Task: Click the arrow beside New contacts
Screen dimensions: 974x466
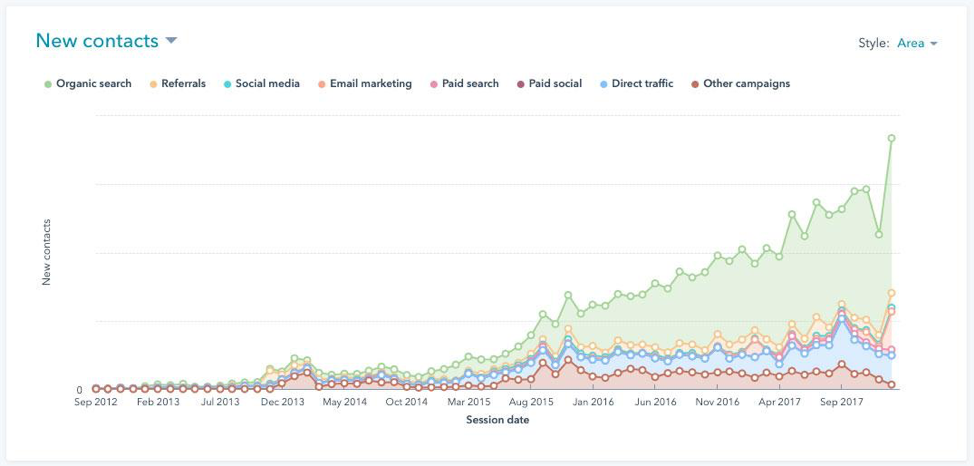Action: (x=171, y=41)
